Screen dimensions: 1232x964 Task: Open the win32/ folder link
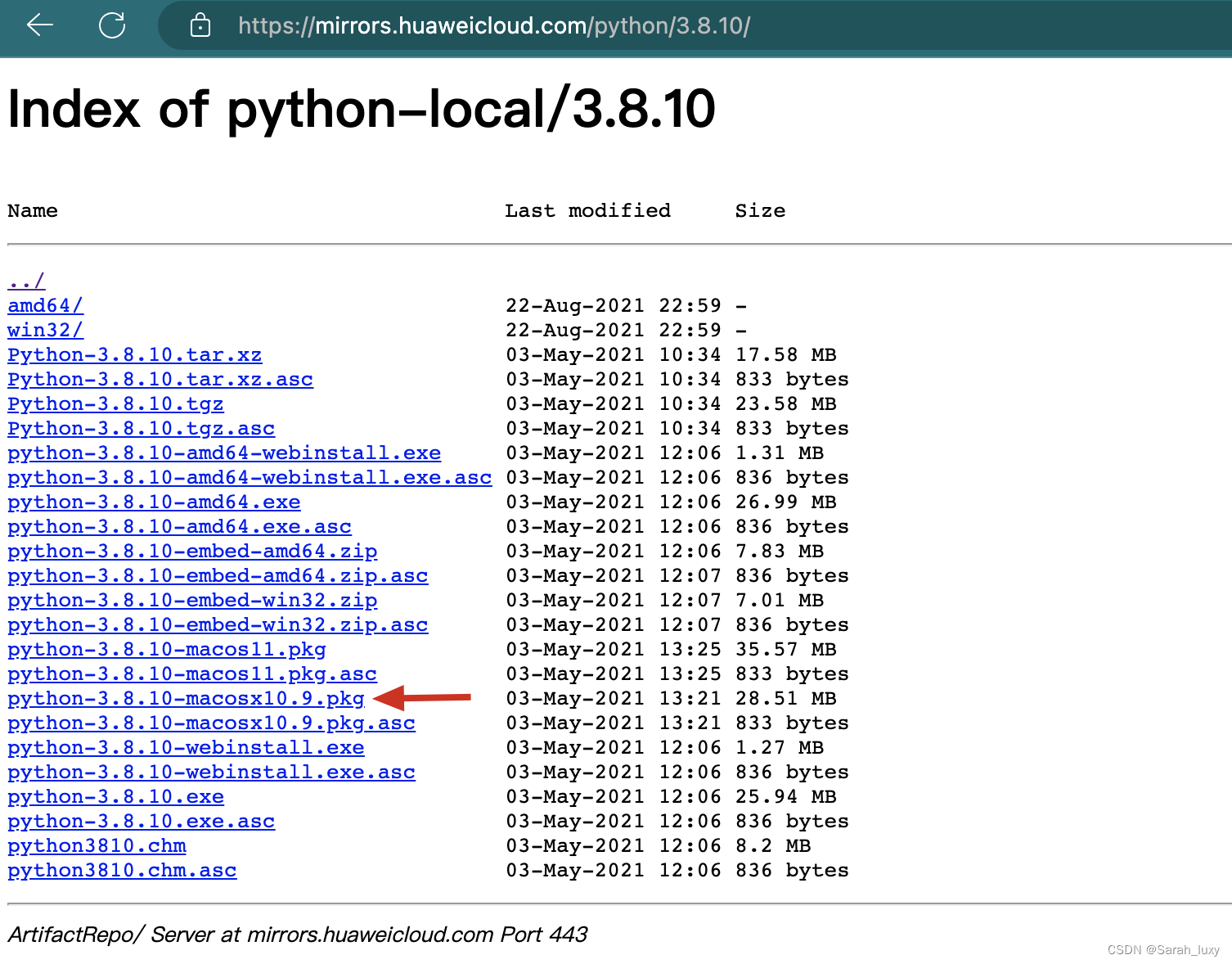[x=46, y=331]
